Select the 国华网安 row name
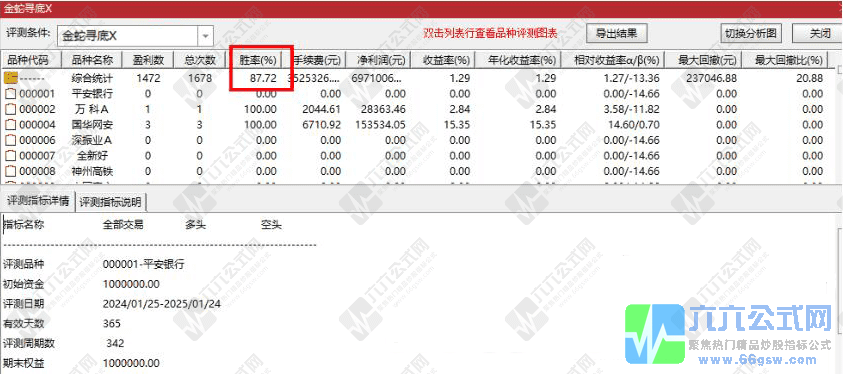Viewport: 843px width, 374px height. [x=92, y=125]
